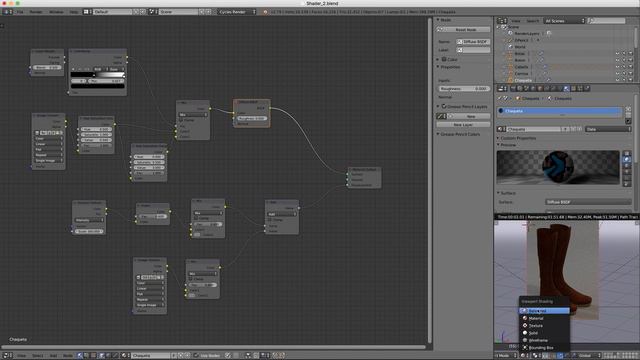Toggle visibility eye for Boton object
The height and width of the screenshot is (360, 640).
(618, 60)
